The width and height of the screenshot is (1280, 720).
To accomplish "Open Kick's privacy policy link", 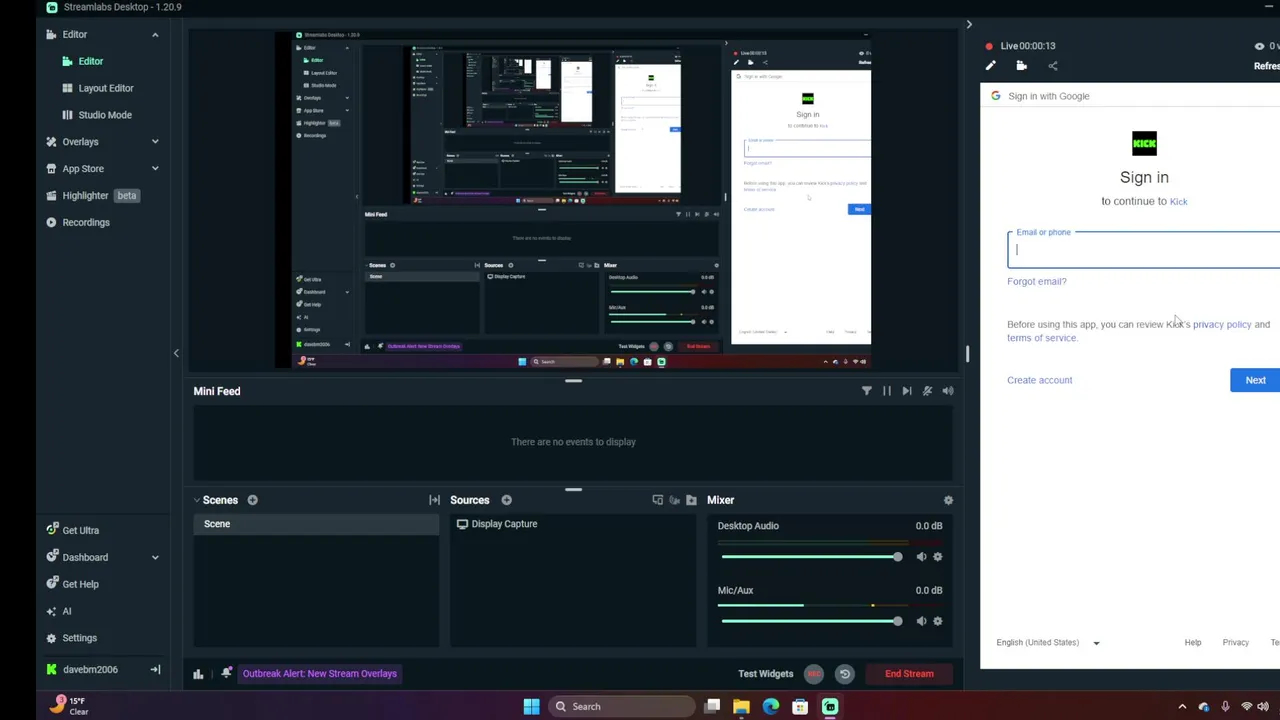I will [1221, 324].
